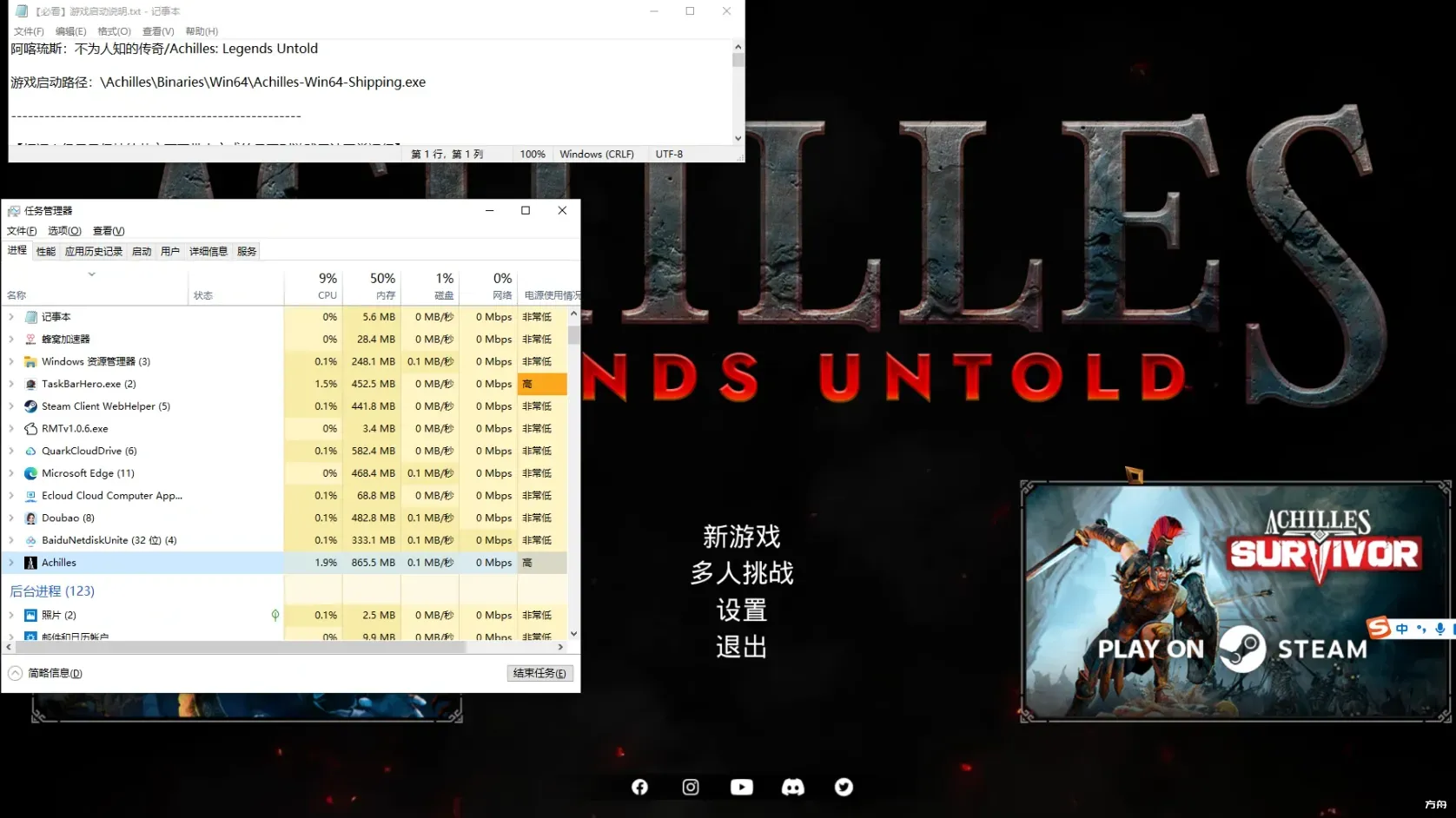
Task: Open 设置 in the game menu
Action: click(742, 610)
